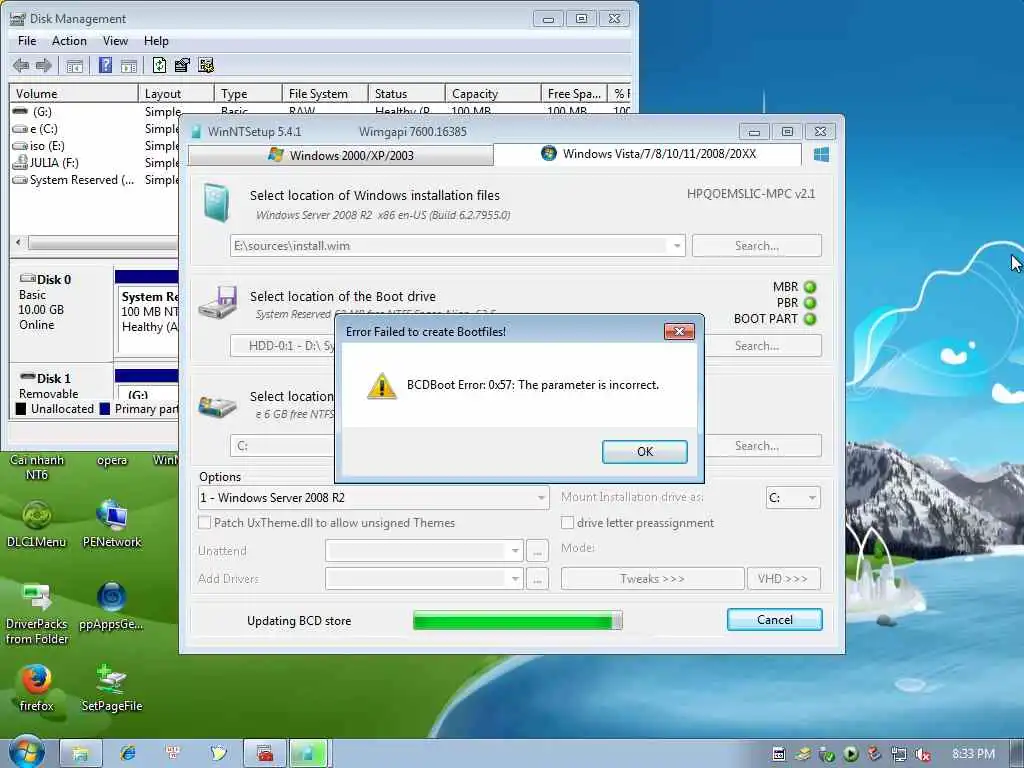Open Help via the blue question-mark toolbar icon

(x=105, y=65)
